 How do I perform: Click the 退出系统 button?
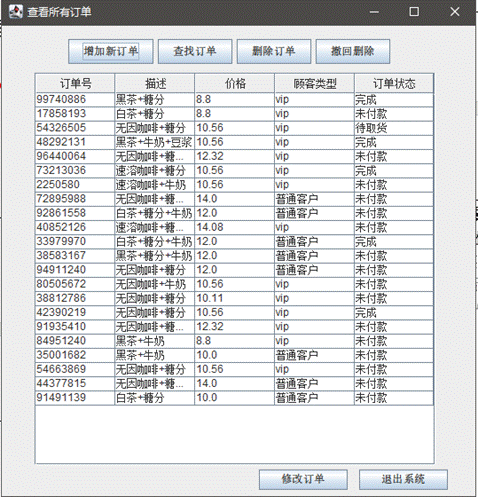(x=403, y=480)
